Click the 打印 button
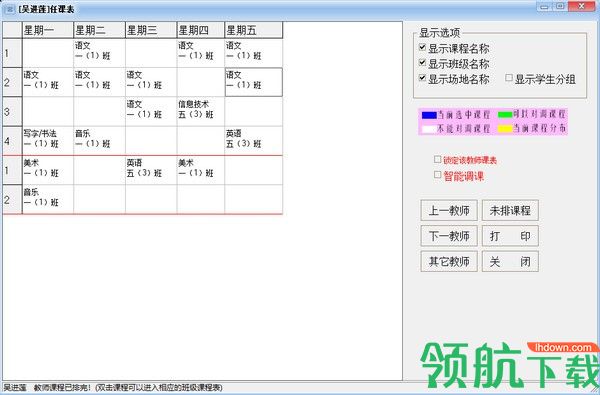The width and height of the screenshot is (600, 395). 510,236
